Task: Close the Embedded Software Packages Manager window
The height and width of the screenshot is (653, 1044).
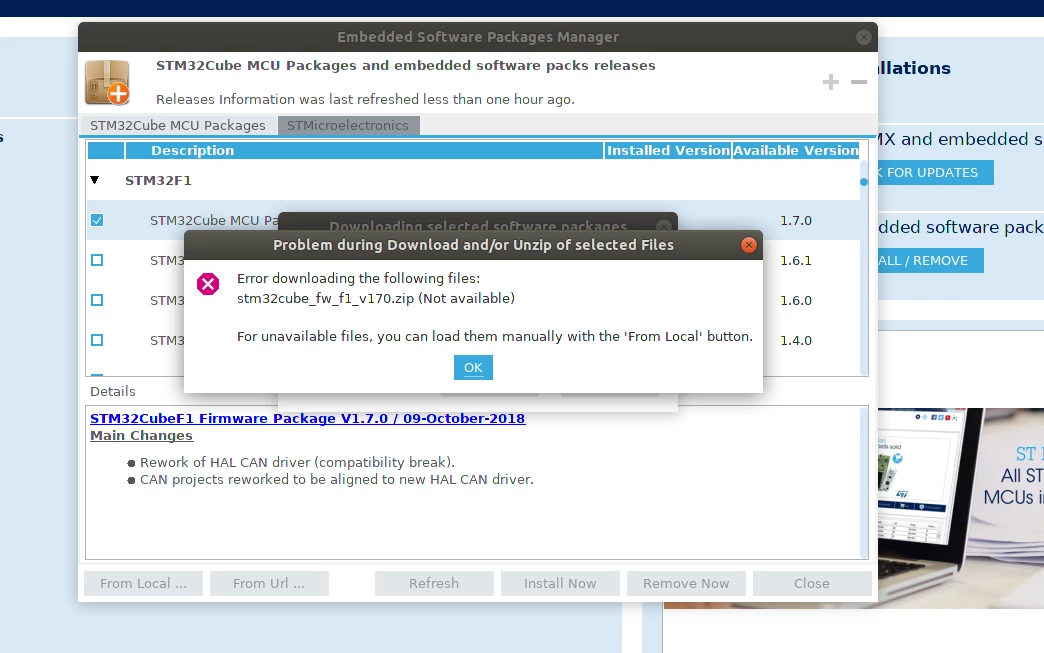Action: click(x=864, y=37)
